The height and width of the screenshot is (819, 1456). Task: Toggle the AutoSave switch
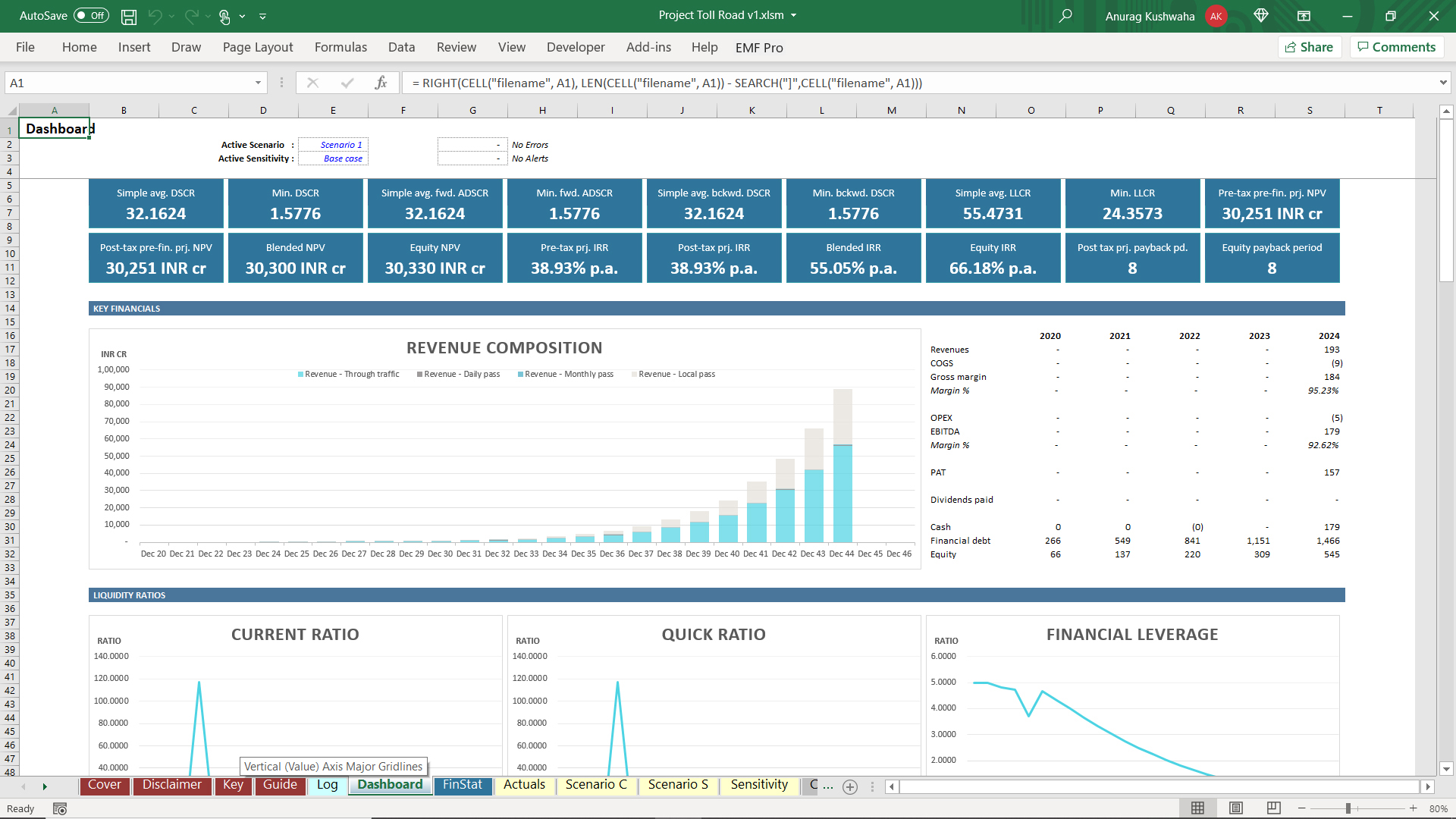click(x=91, y=16)
